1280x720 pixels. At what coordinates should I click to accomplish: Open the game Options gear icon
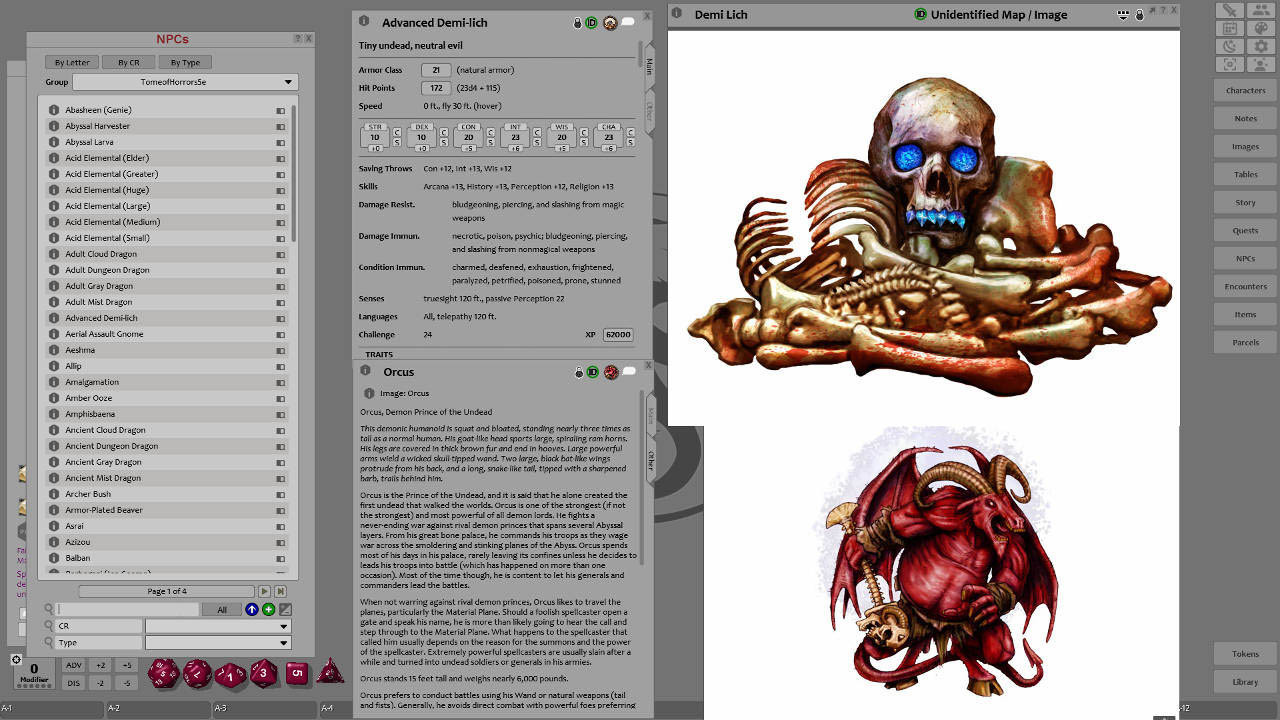[1263, 45]
